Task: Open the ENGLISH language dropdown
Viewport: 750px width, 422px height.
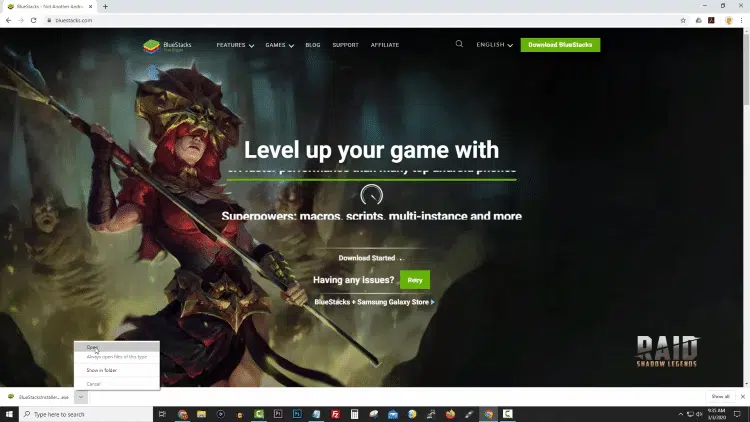Action: point(495,44)
